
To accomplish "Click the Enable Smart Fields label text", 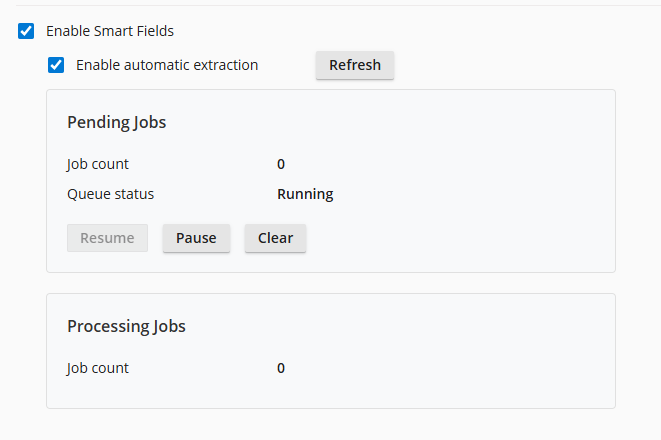I will click(110, 31).
